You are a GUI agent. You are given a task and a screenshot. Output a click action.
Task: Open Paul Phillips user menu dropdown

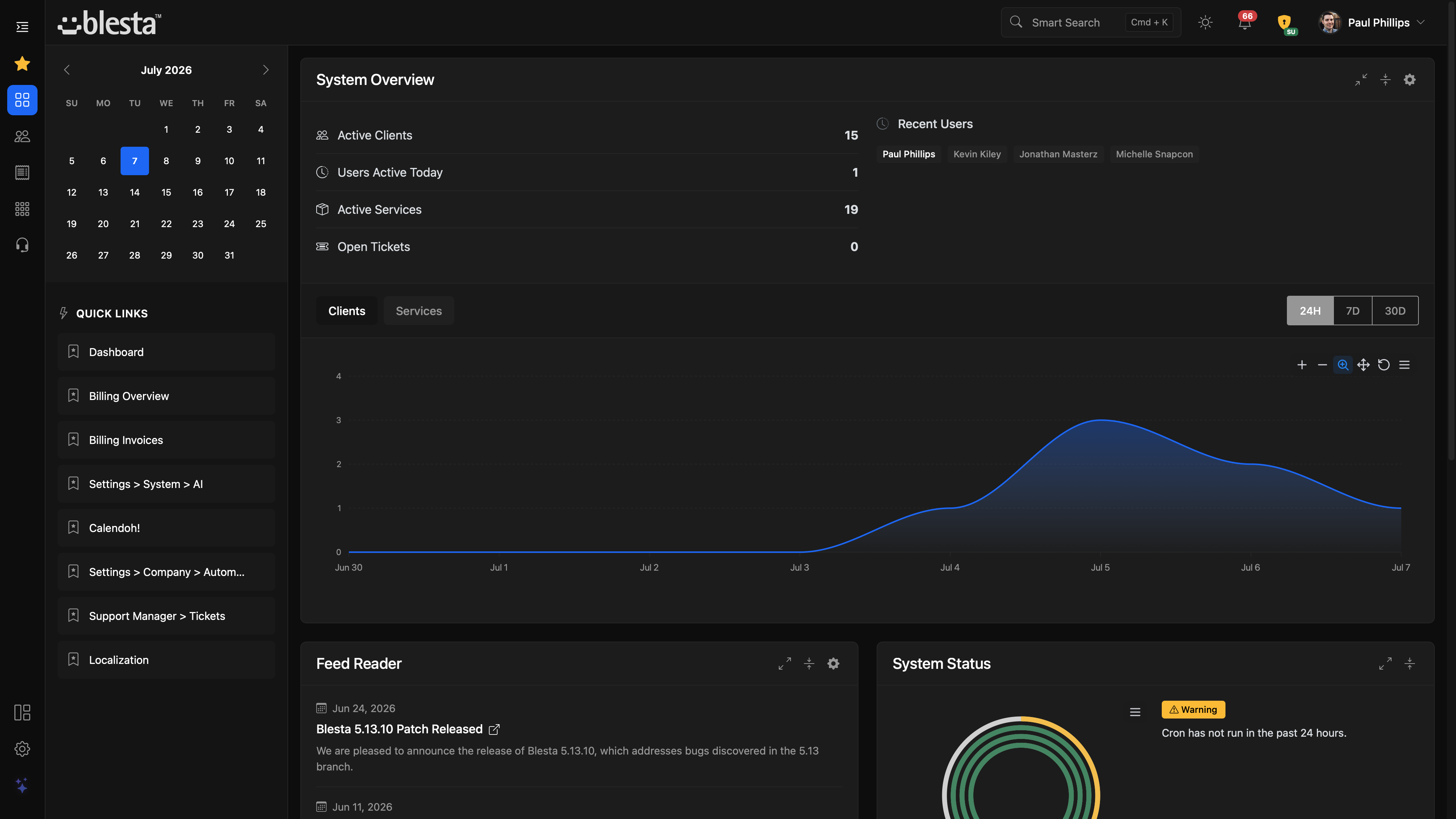coord(1371,22)
